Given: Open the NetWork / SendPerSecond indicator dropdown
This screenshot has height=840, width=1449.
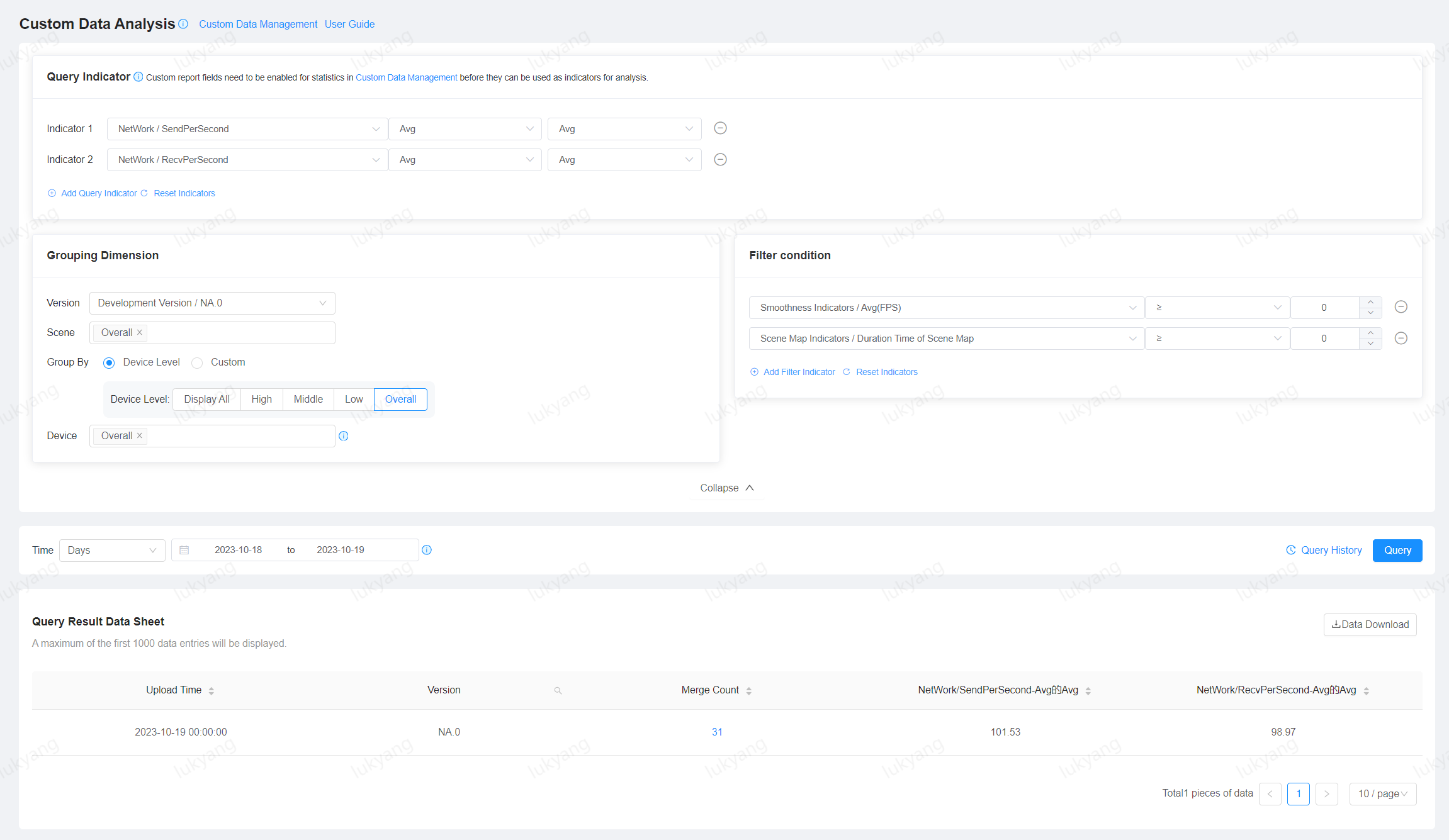Looking at the screenshot, I should click(247, 128).
